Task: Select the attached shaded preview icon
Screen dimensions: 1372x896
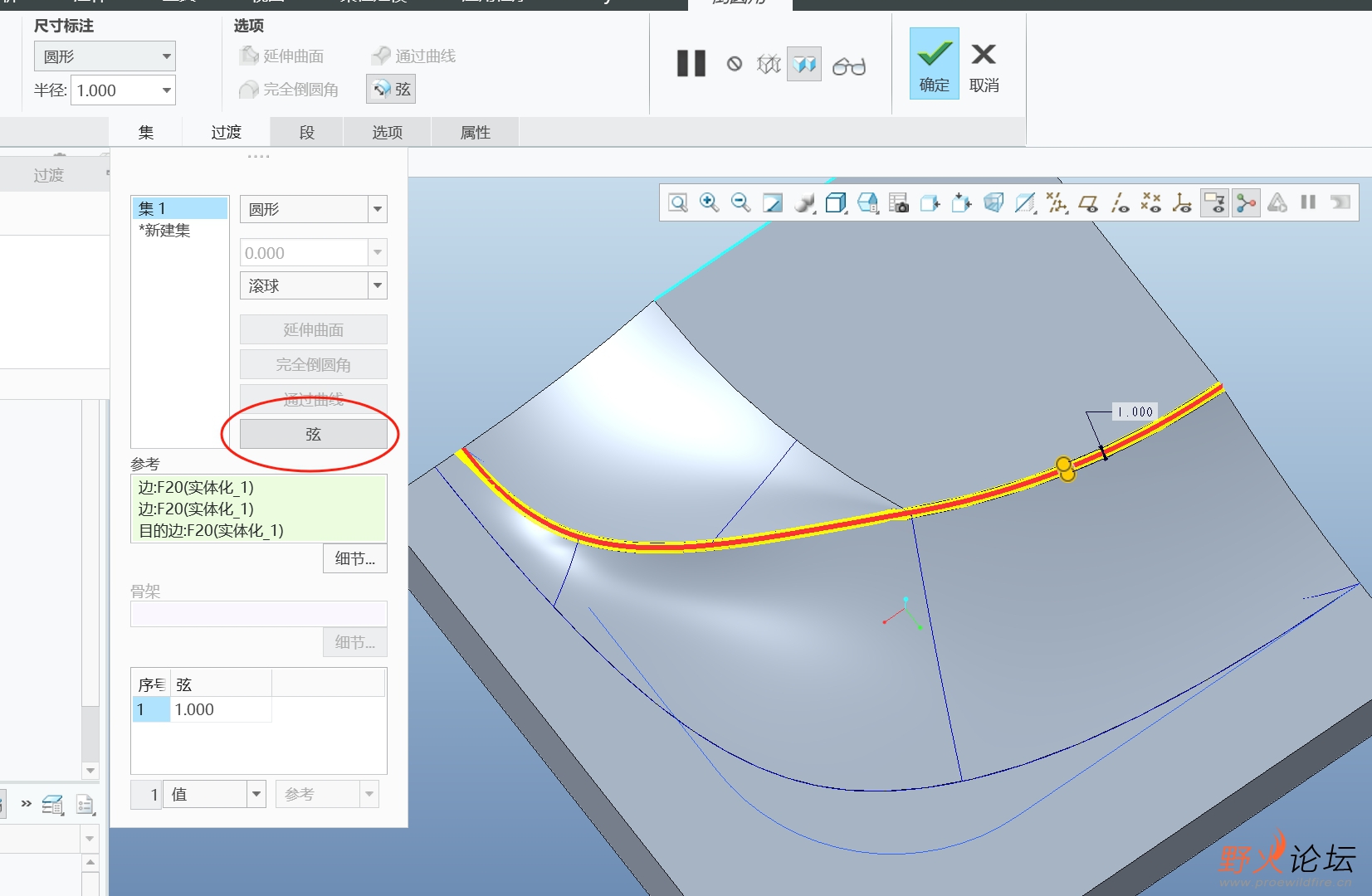Action: [804, 64]
